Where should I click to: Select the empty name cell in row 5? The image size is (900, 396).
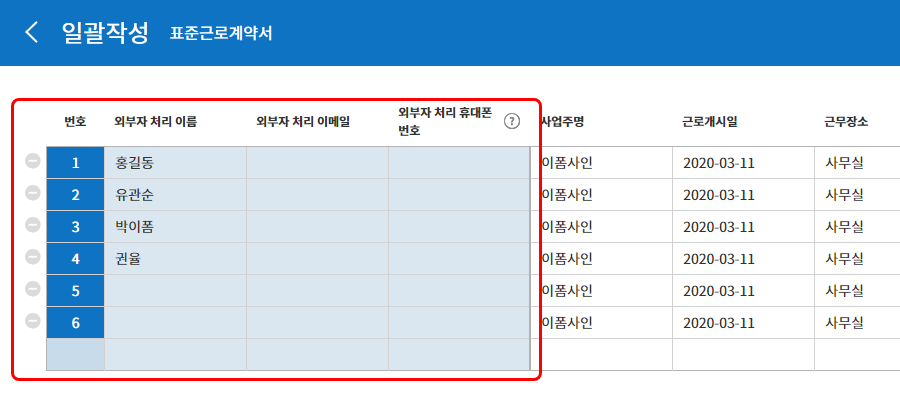pyautogui.click(x=175, y=291)
